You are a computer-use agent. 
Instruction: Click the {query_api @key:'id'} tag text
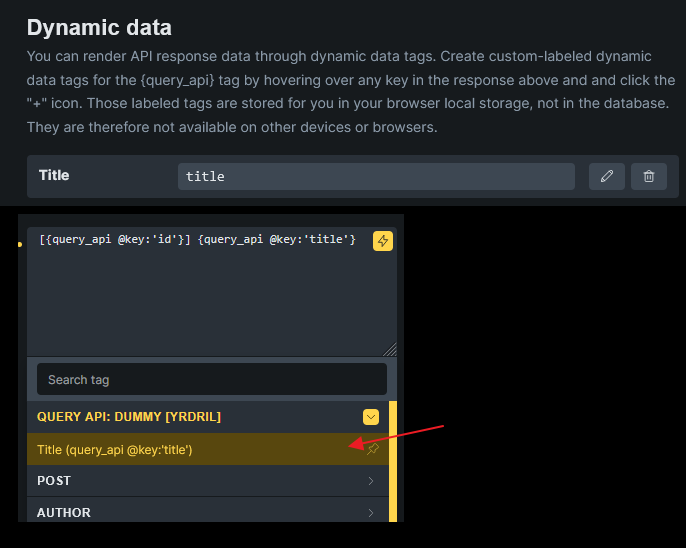[x=115, y=239]
